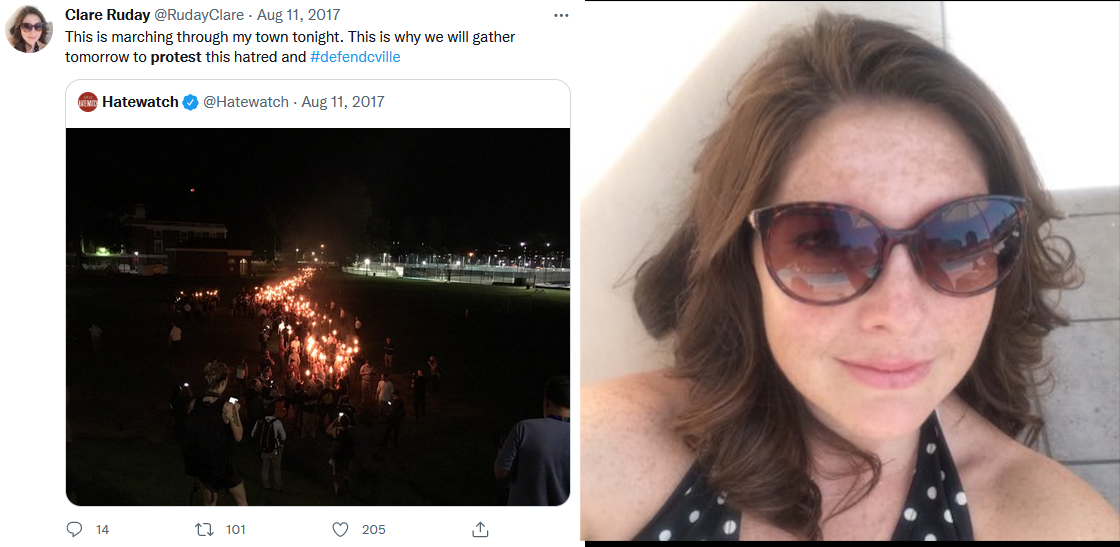Click the 101 retweets count
The image size is (1120, 547).
tap(235, 529)
